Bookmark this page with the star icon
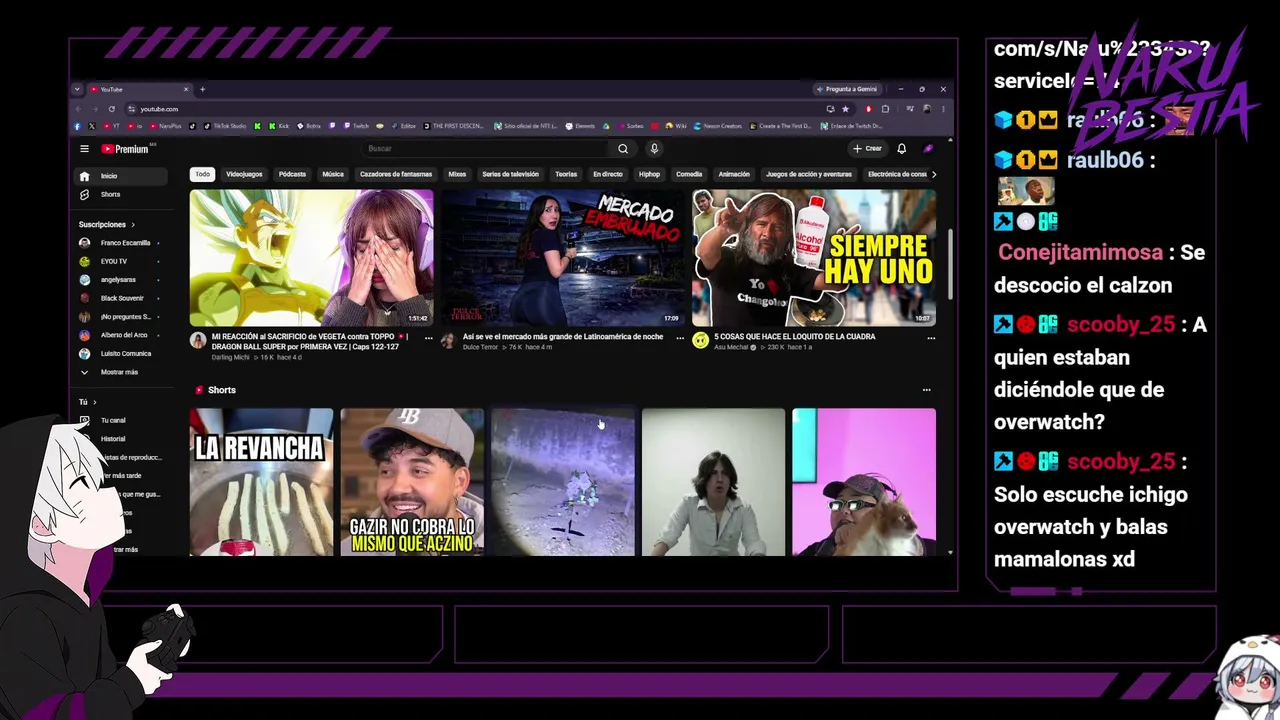 [845, 108]
